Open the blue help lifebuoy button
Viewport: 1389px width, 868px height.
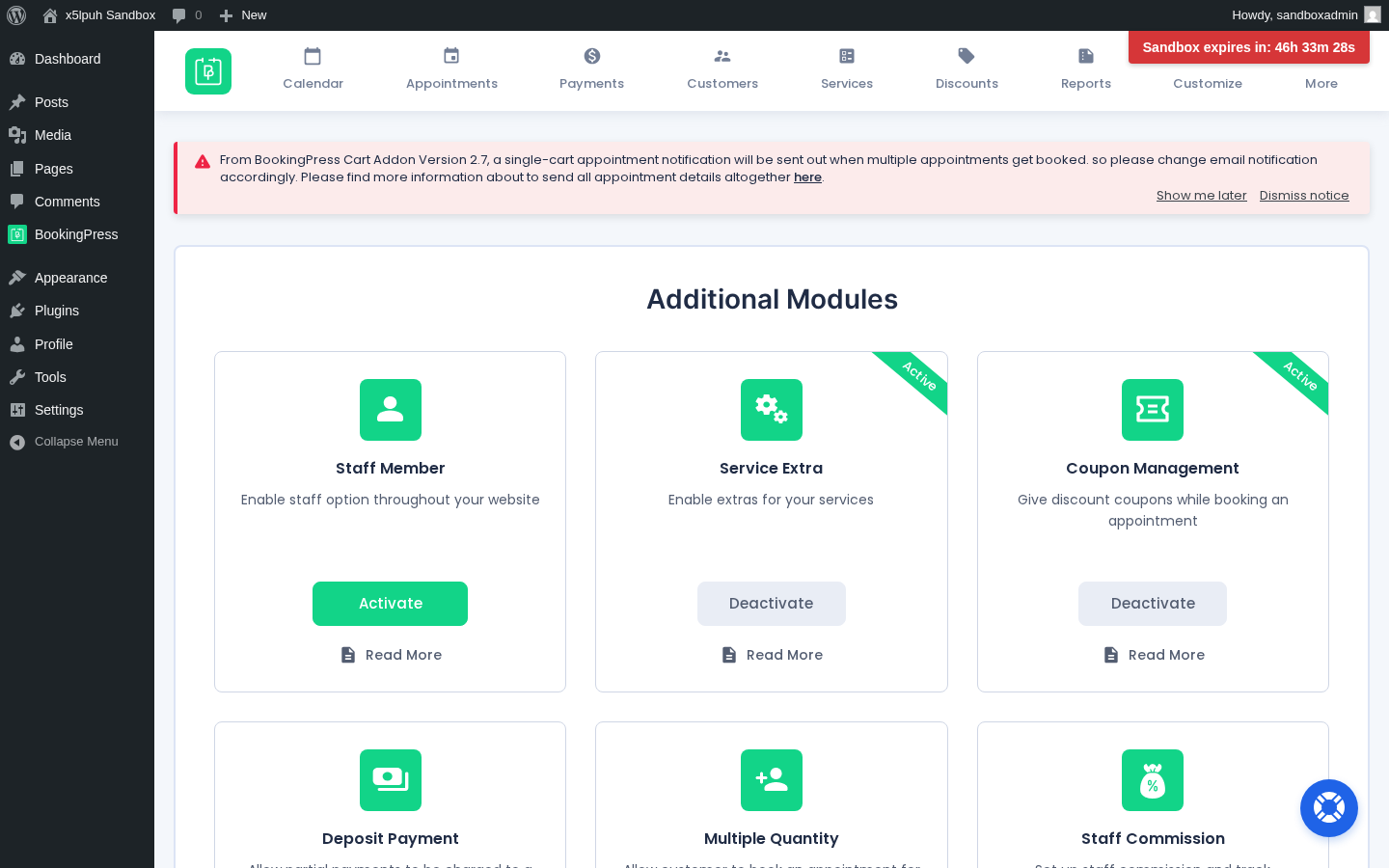click(1329, 808)
